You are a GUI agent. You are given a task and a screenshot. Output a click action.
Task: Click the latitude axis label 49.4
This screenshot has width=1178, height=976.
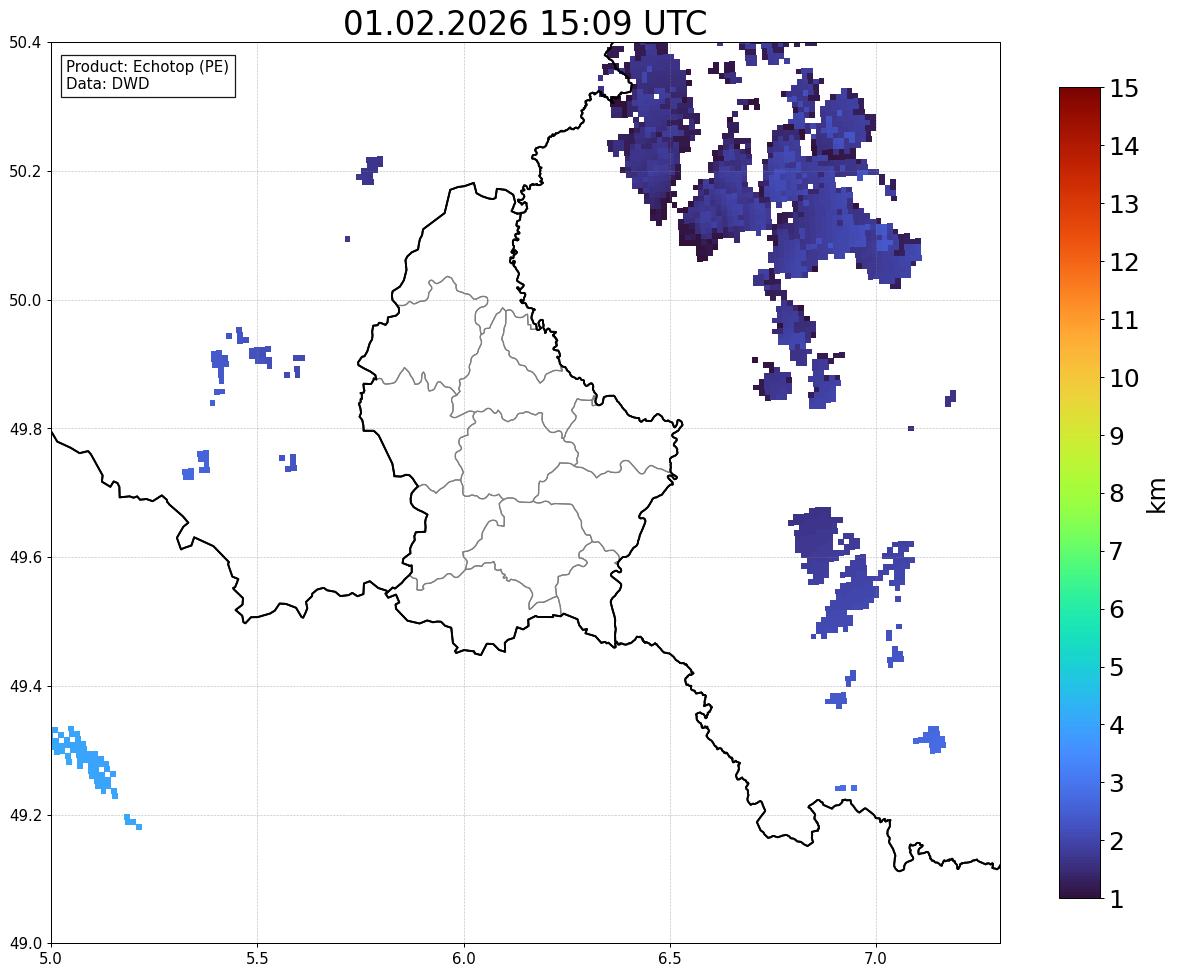coord(25,687)
